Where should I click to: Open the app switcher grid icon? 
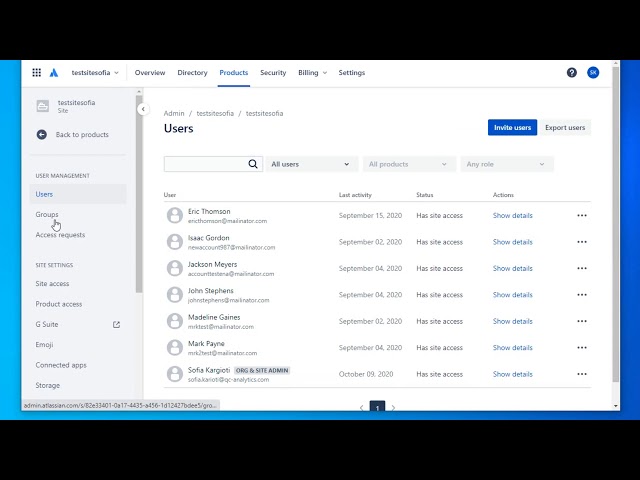[36, 73]
